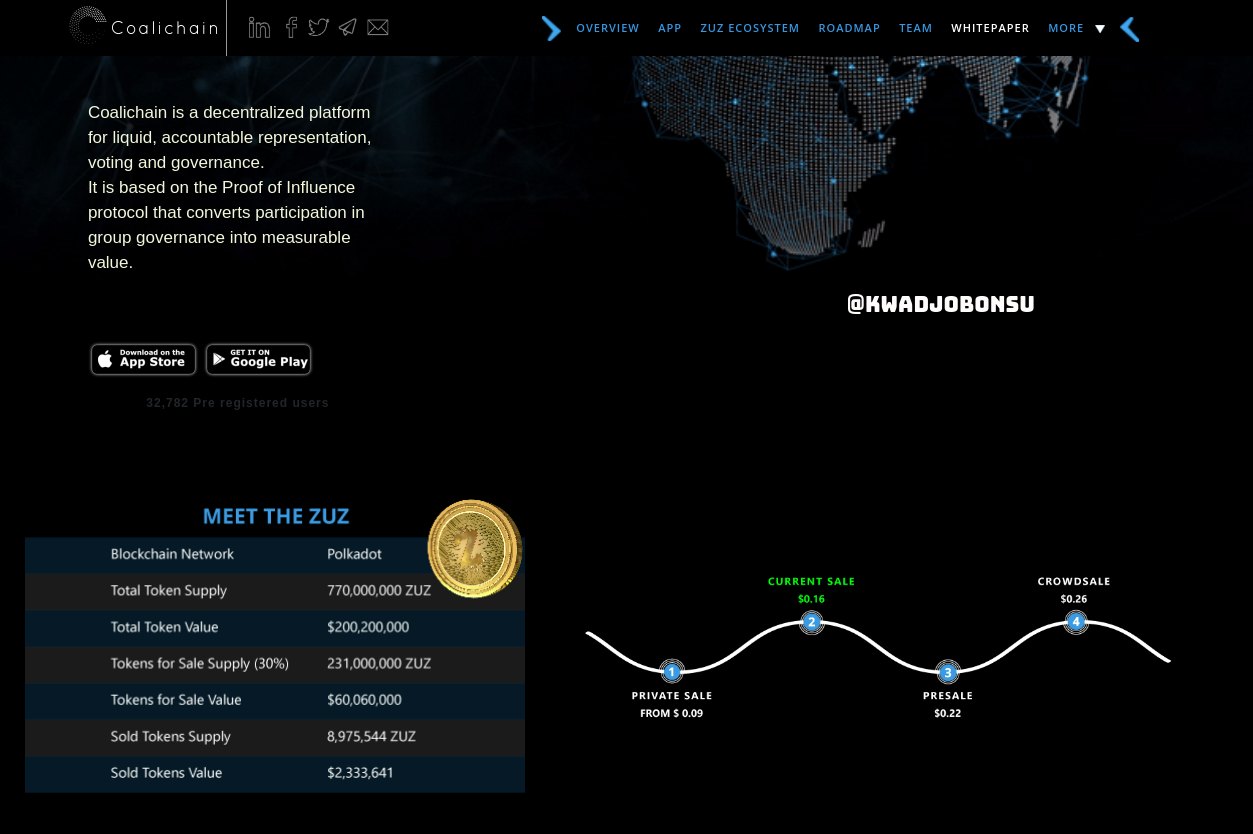This screenshot has width=1253, height=834.
Task: Click the email envelope icon
Action: (378, 27)
